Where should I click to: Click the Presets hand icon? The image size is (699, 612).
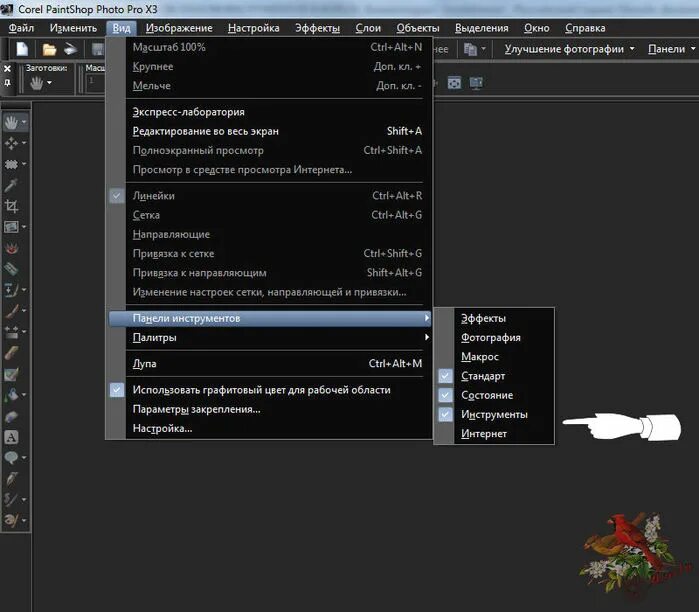click(37, 83)
